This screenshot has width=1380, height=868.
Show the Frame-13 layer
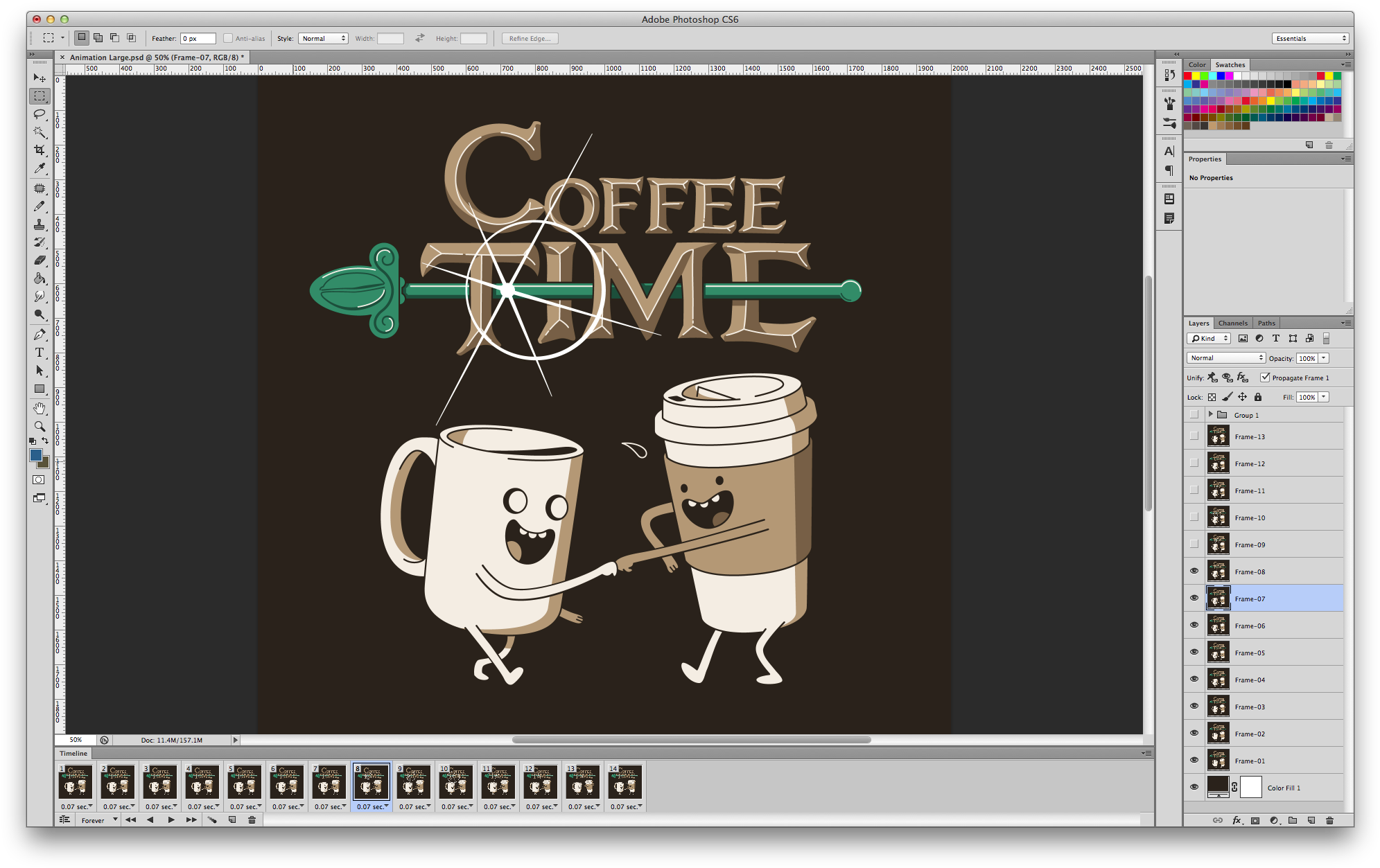tap(1194, 436)
